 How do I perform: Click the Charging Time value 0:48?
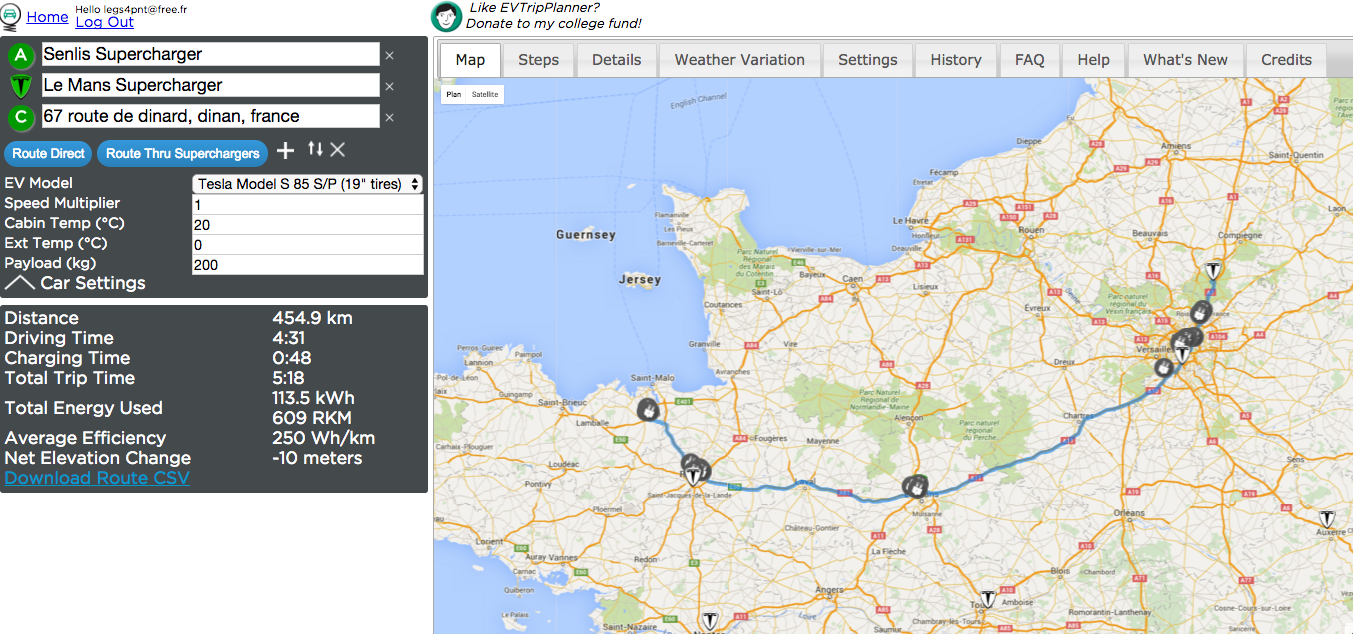click(x=292, y=358)
